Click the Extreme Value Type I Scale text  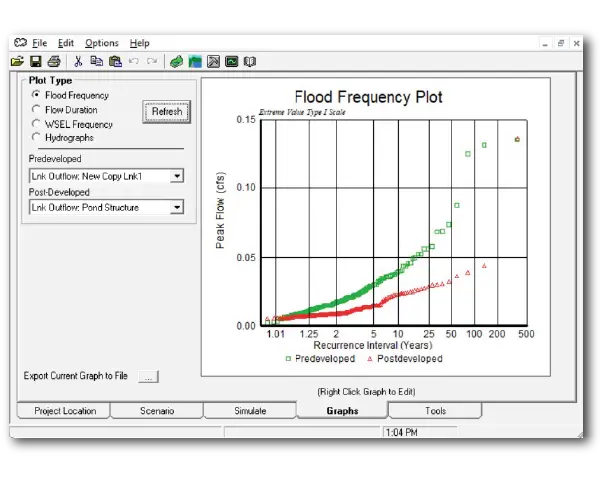302,112
